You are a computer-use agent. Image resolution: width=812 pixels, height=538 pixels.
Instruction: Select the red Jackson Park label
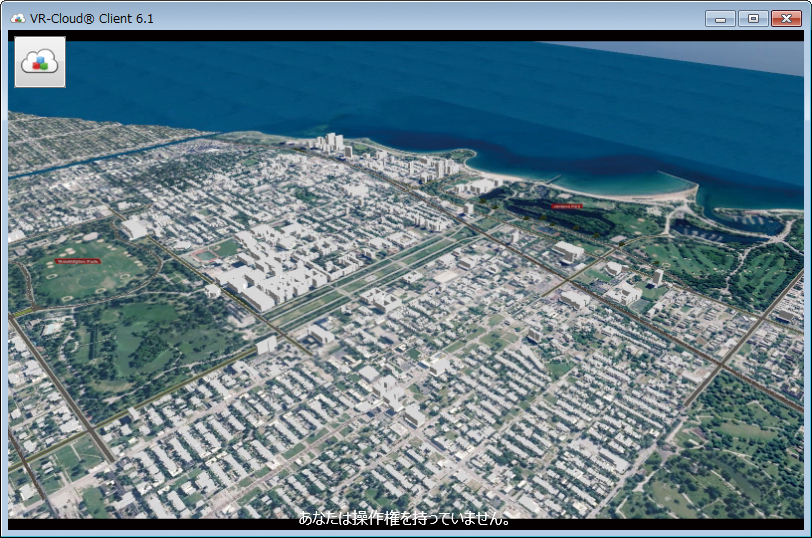click(x=566, y=206)
